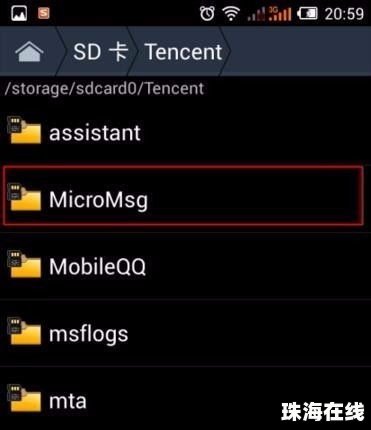Image resolution: width=371 pixels, height=430 pixels.
Task: Tap the orange S notification icon
Action: point(44,14)
